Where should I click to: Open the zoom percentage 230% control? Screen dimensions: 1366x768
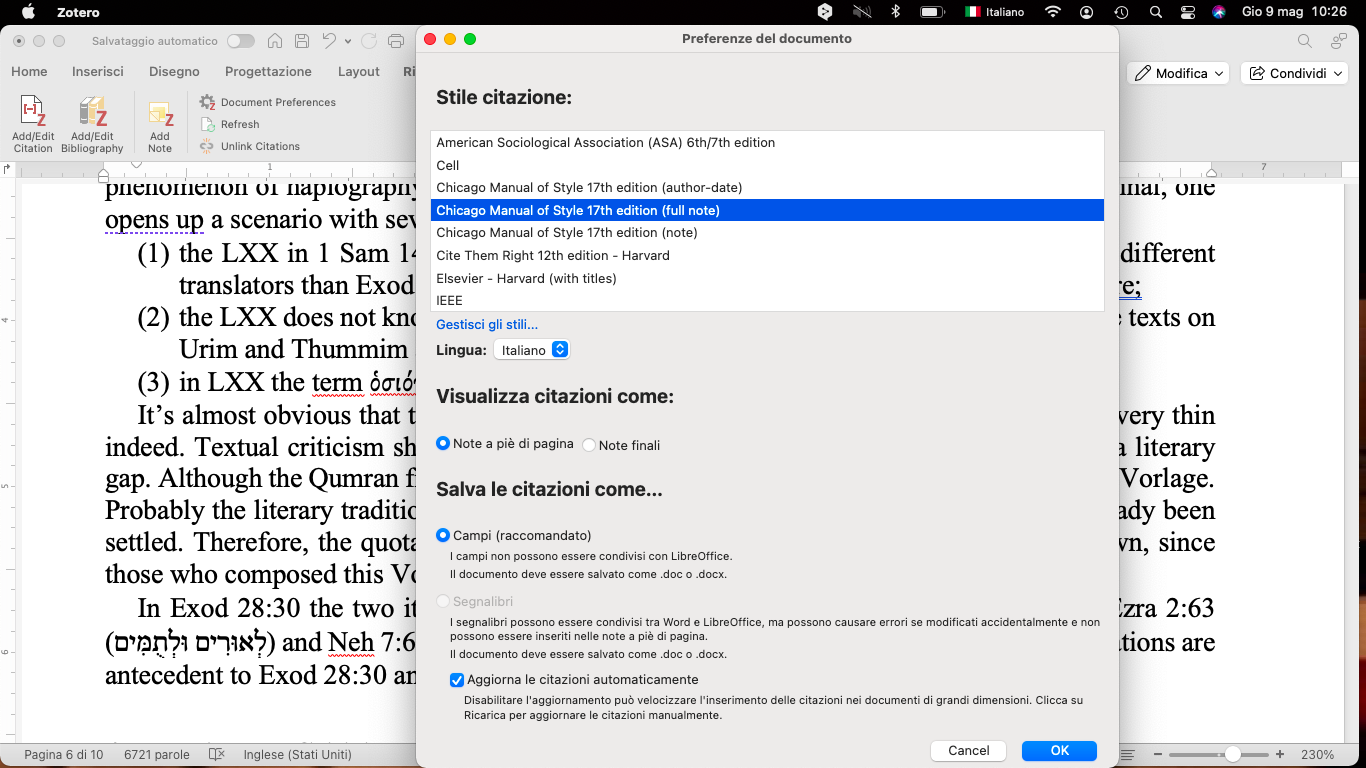click(1316, 754)
